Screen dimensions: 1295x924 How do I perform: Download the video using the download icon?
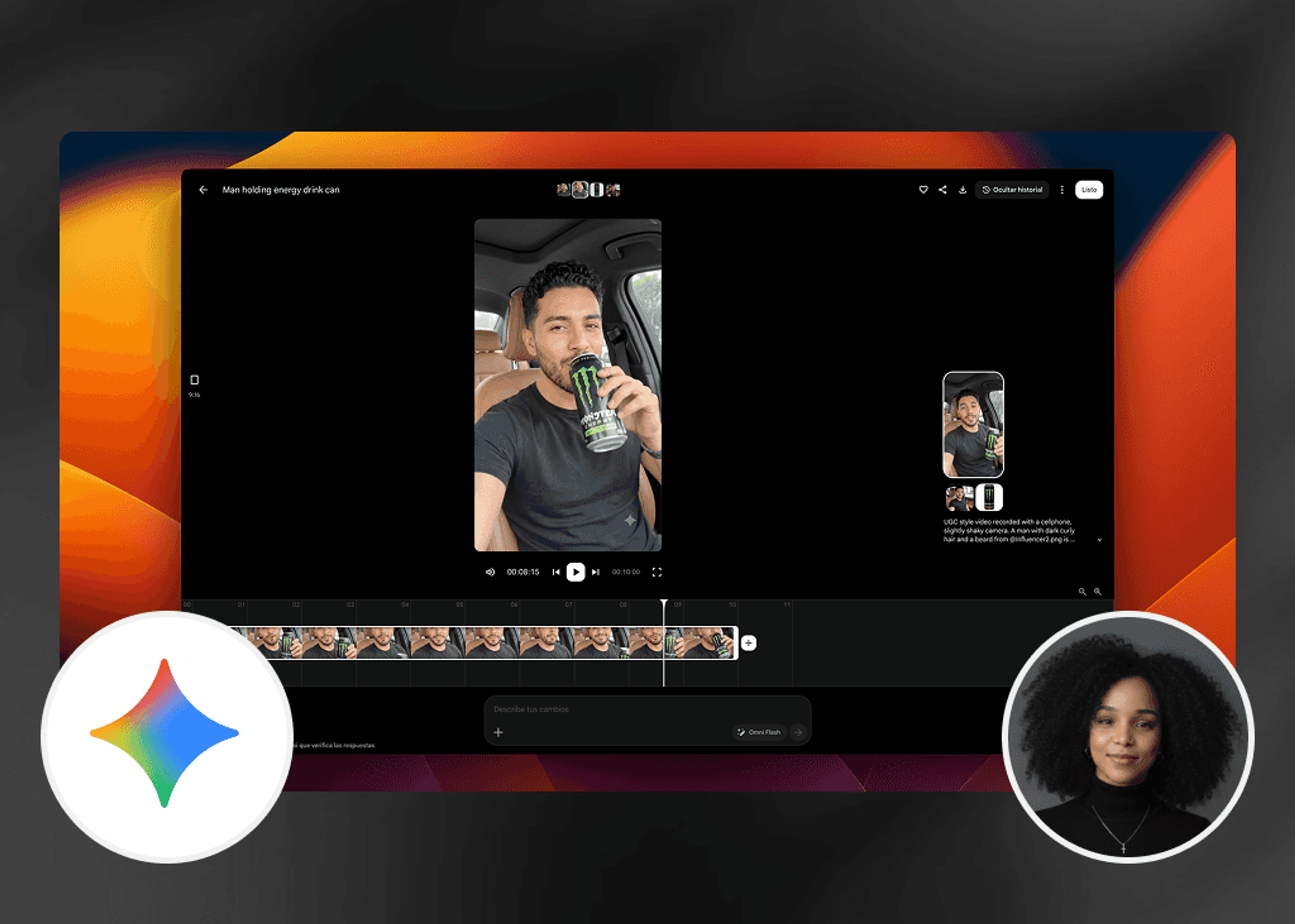pos(962,189)
